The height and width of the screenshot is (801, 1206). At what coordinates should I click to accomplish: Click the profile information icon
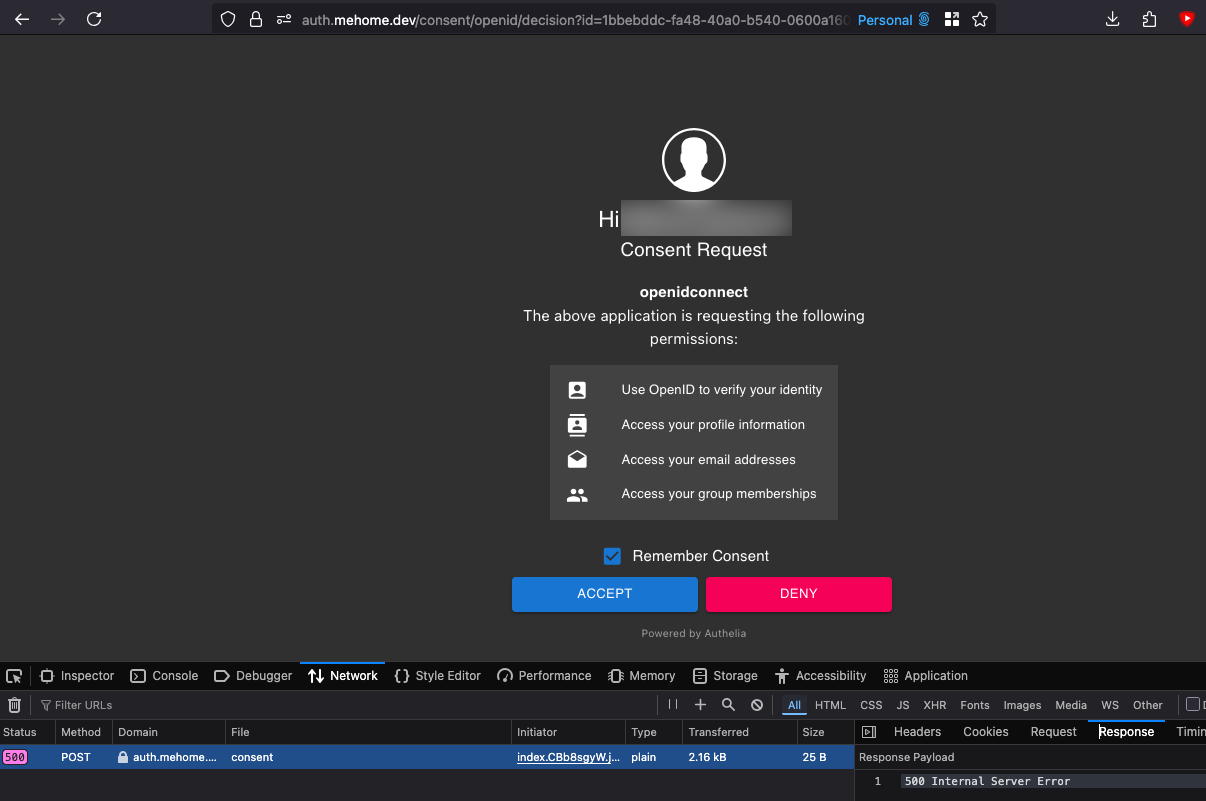click(577, 425)
